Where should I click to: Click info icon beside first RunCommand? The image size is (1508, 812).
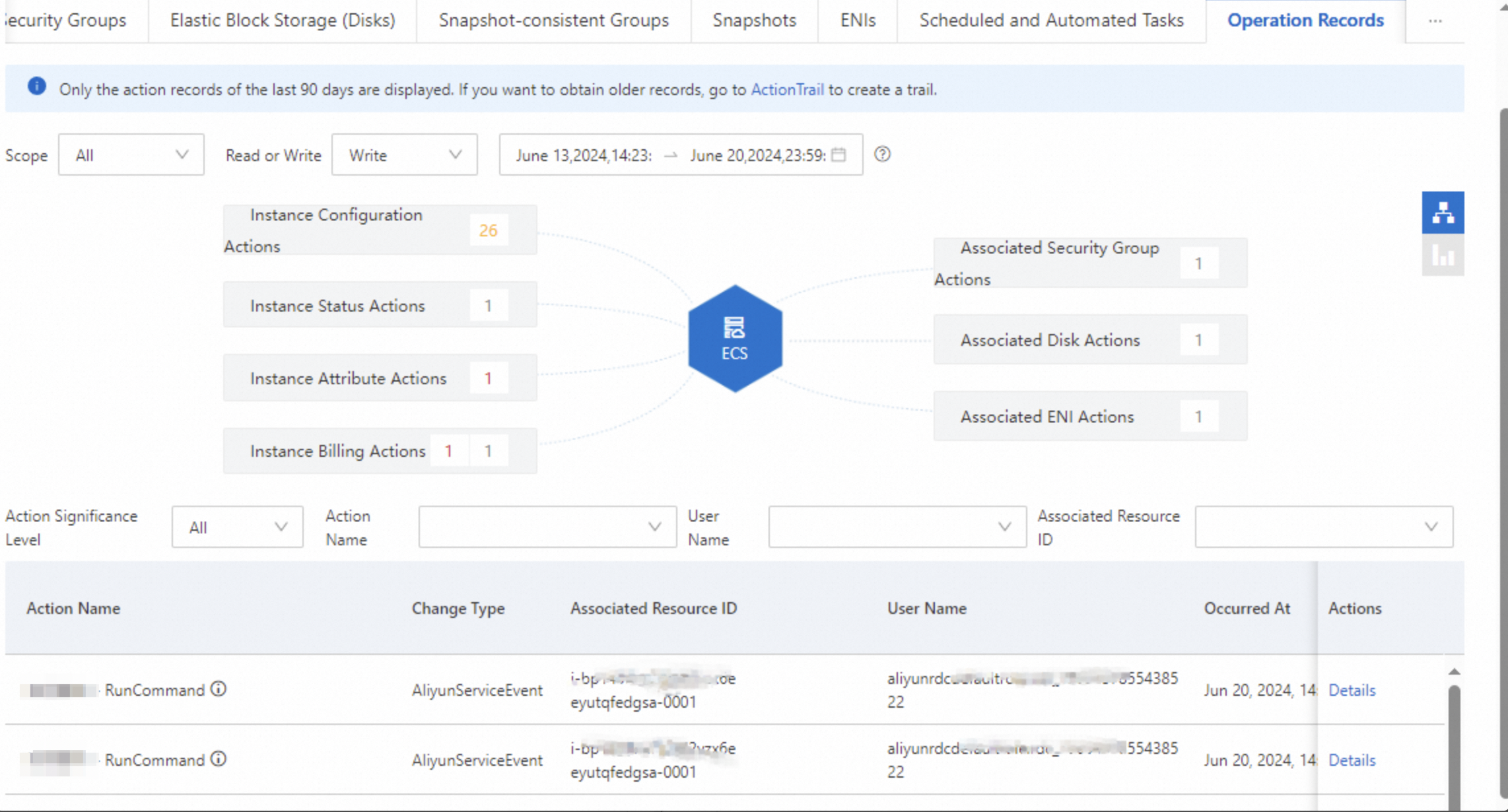tap(219, 689)
